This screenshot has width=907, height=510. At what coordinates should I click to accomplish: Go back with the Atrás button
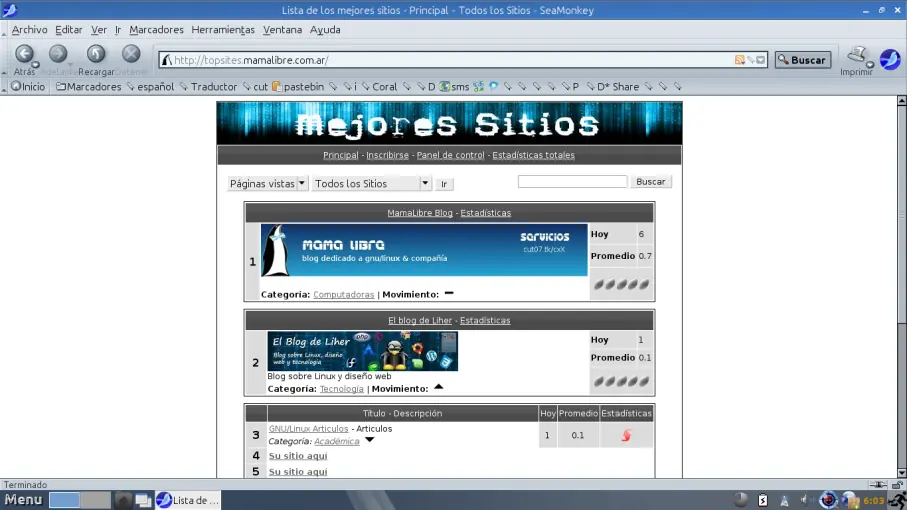[24, 54]
